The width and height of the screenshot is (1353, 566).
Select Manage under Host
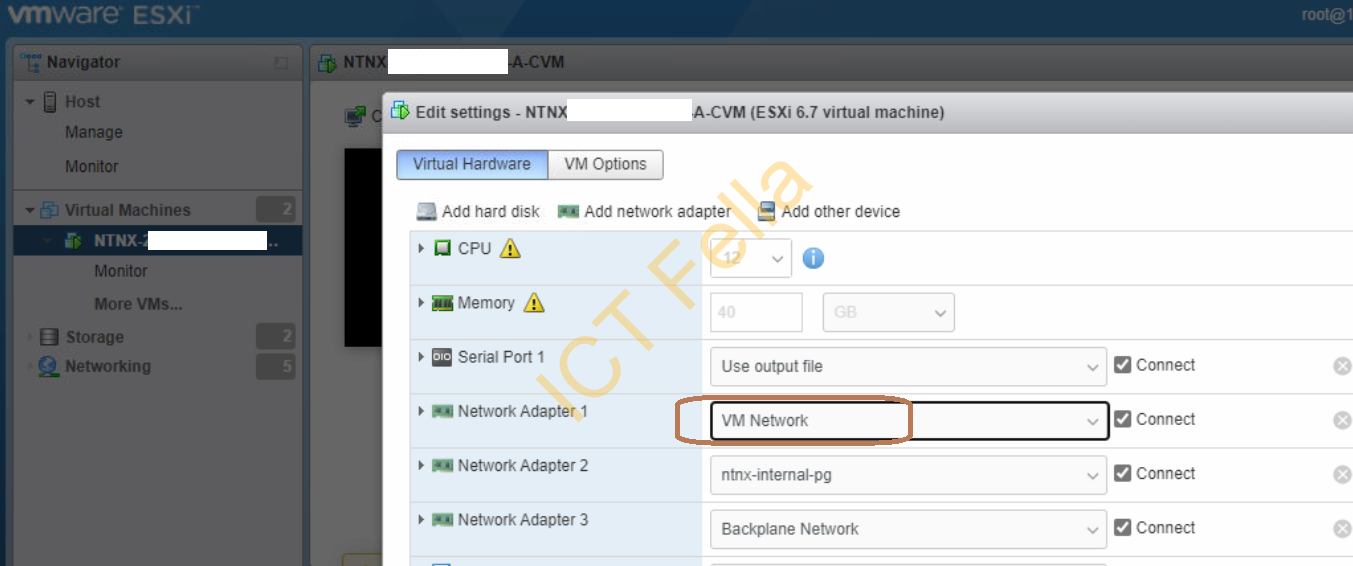click(94, 132)
